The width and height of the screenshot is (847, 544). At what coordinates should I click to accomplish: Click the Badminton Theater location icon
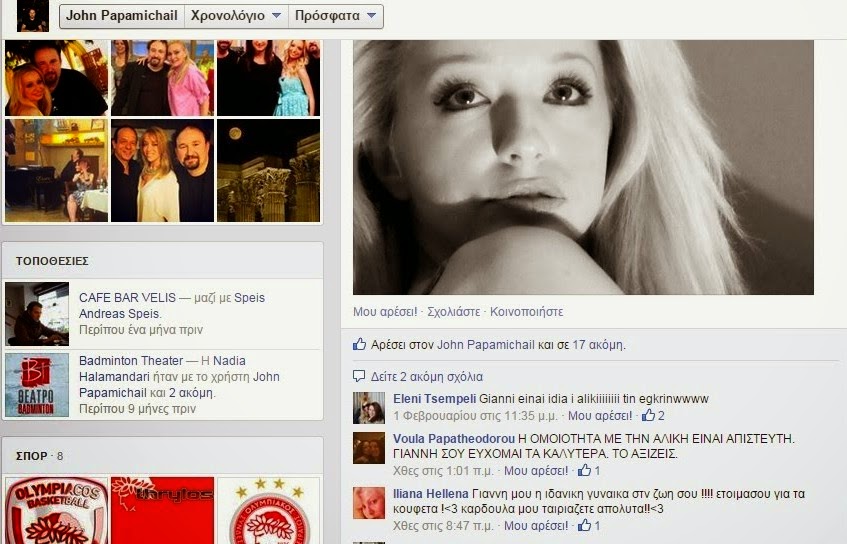pos(37,385)
